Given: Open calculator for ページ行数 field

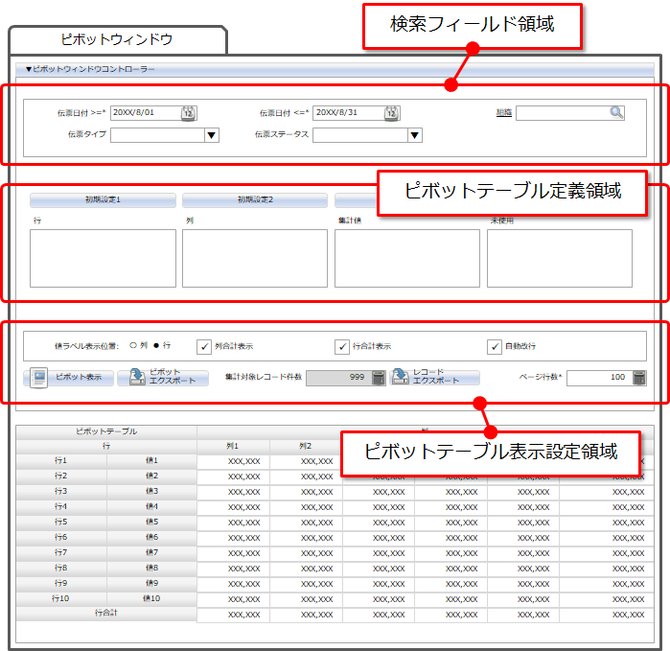Looking at the screenshot, I should click(x=639, y=378).
